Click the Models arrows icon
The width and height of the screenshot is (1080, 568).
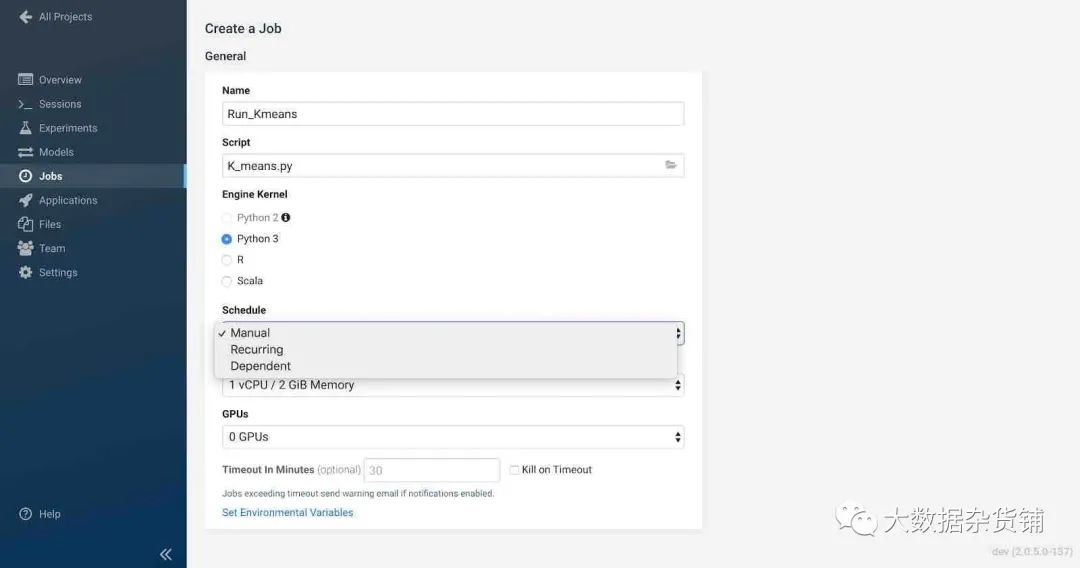point(25,152)
